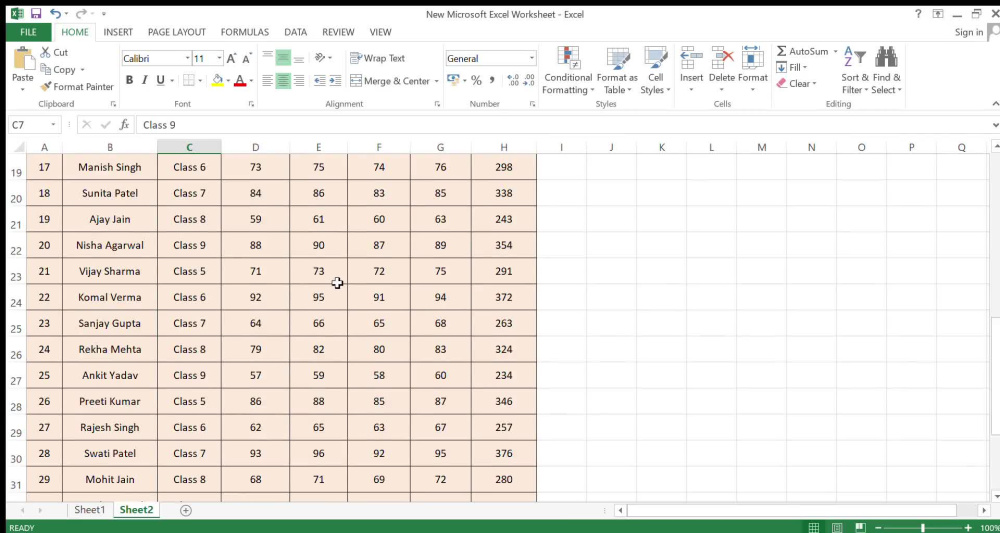Apply yellow fill color swatch
This screenshot has width=1000, height=533.
217,80
